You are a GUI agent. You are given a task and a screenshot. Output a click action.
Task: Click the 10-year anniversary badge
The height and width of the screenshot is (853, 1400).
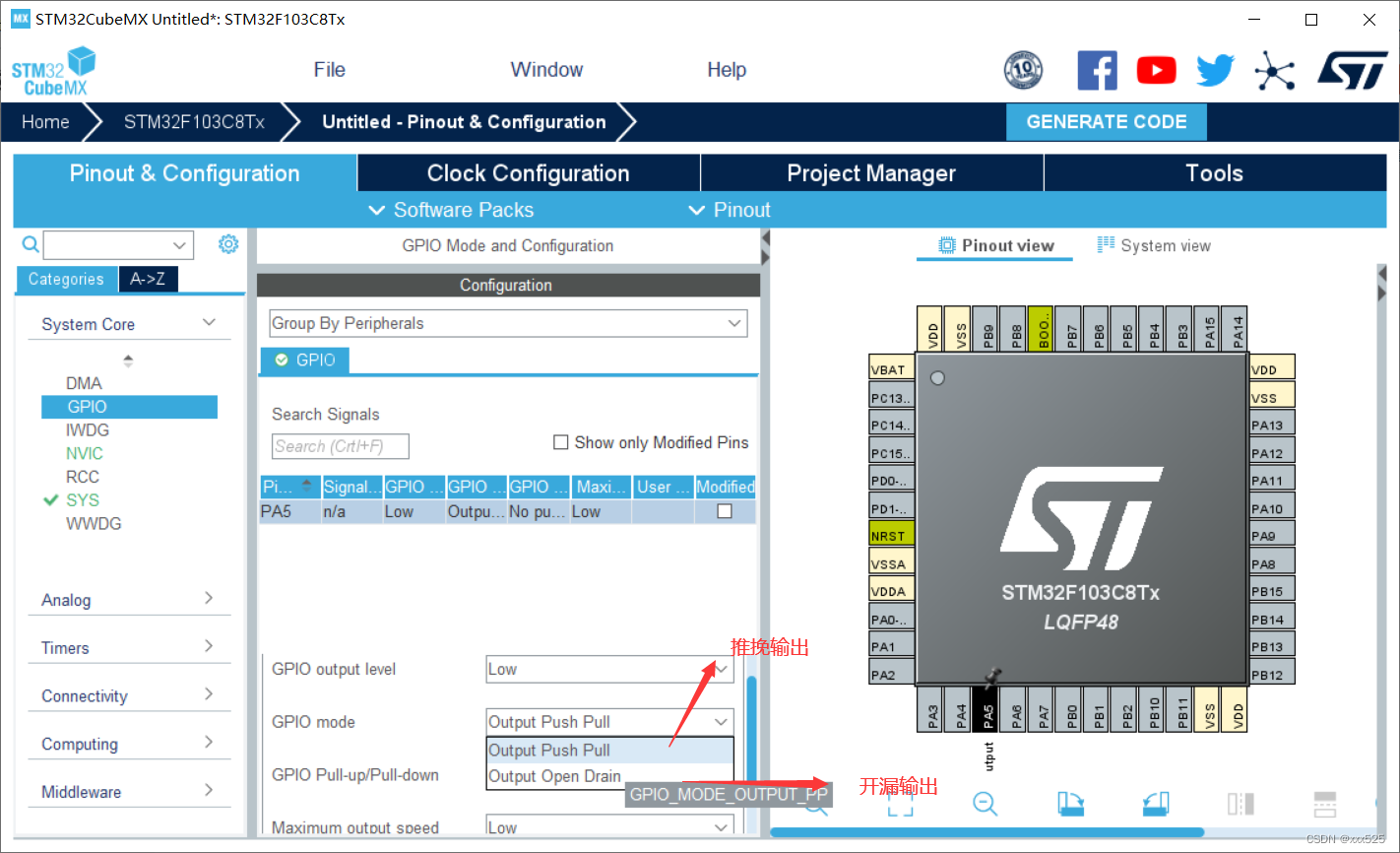1023,70
